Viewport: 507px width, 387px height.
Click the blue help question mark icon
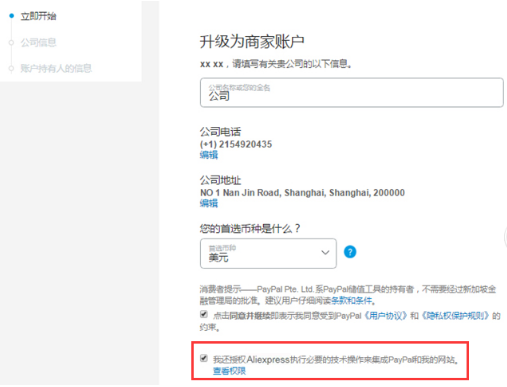[x=350, y=252]
